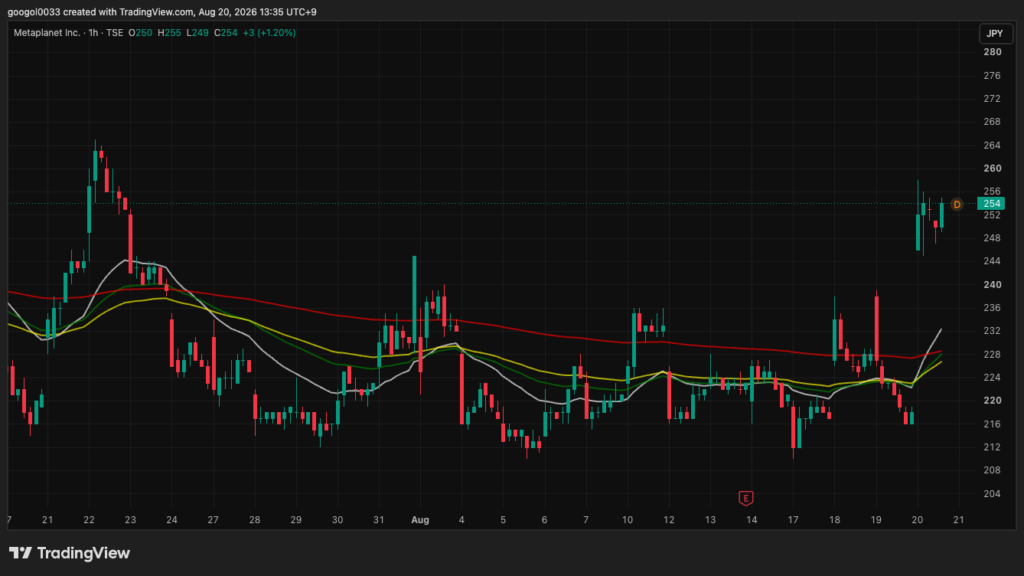Viewport: 1024px width, 576px height.
Task: Click the 280 price axis label
Action: click(x=992, y=52)
